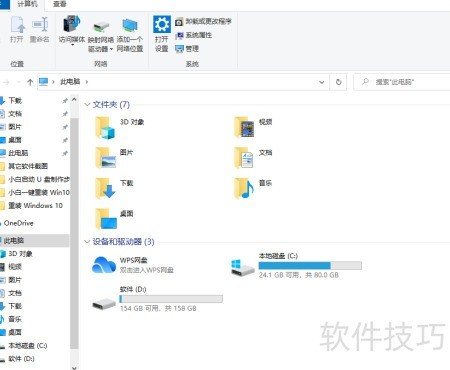Select 音乐 under 此电脑 tree
This screenshot has width=450, height=370.
point(15,319)
